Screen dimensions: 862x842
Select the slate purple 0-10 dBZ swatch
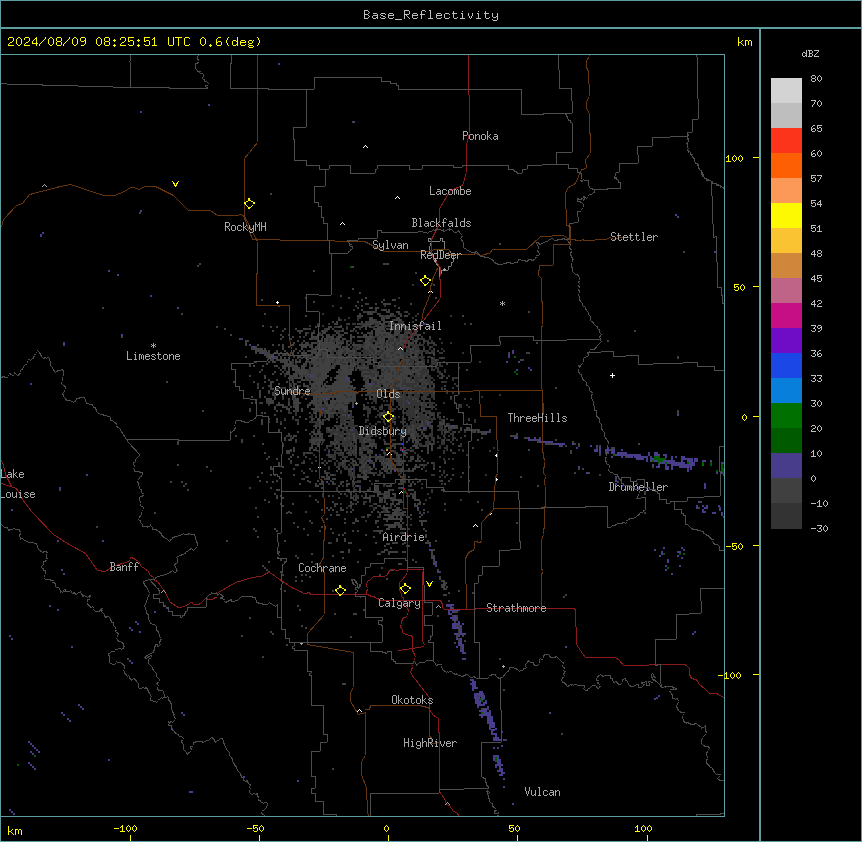[x=786, y=466]
